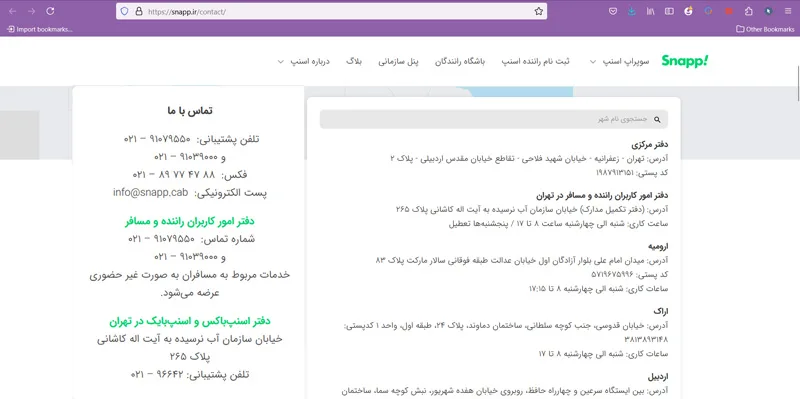
Task: Open باشگاه رانندگان menu item
Action: point(460,61)
